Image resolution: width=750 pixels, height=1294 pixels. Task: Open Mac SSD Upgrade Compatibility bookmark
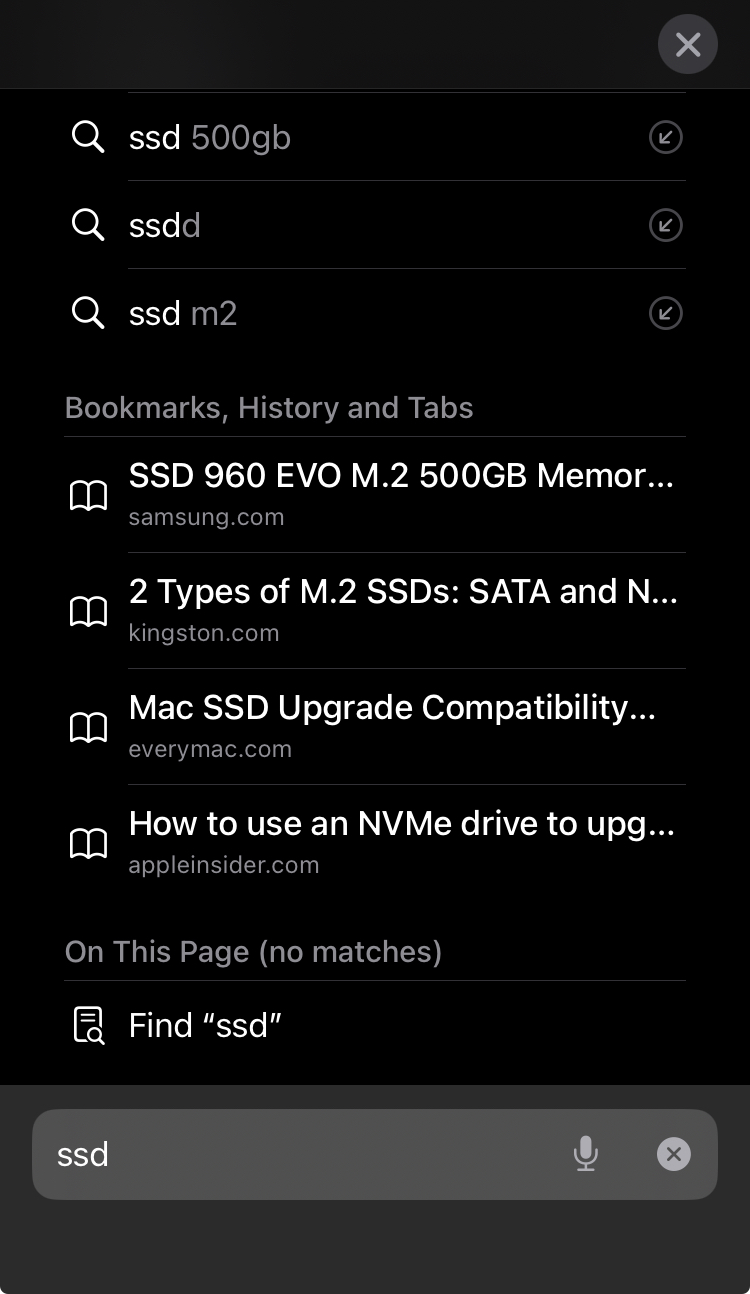point(375,727)
